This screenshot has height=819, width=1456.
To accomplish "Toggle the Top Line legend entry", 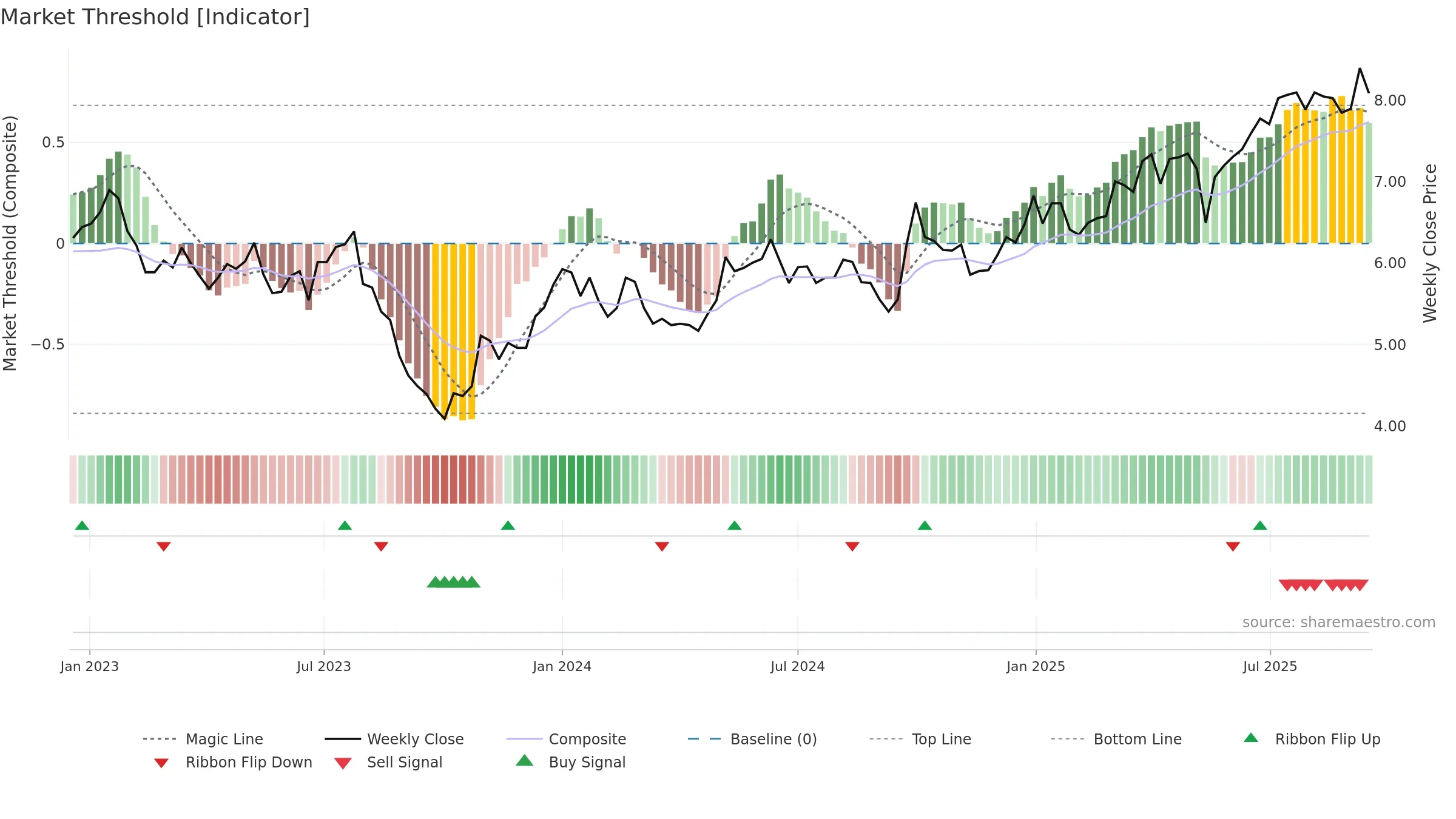I will point(920,739).
